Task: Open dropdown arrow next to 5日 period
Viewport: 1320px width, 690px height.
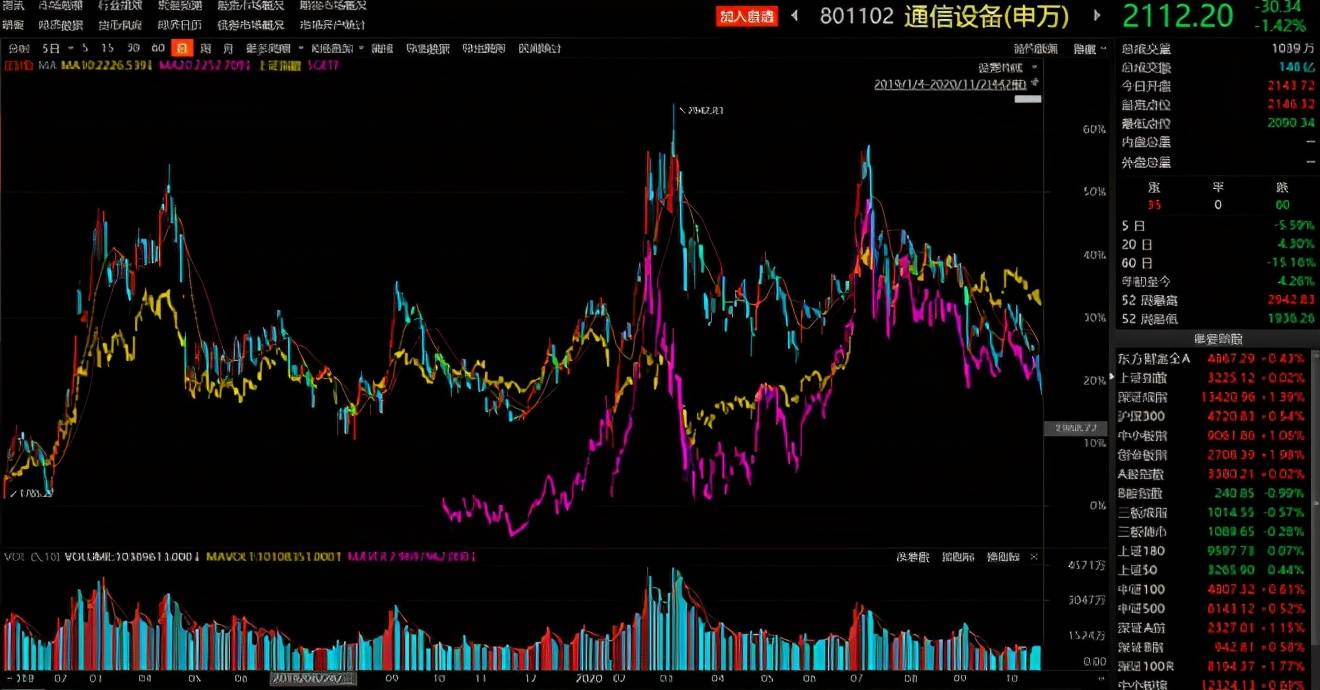Action: point(69,48)
